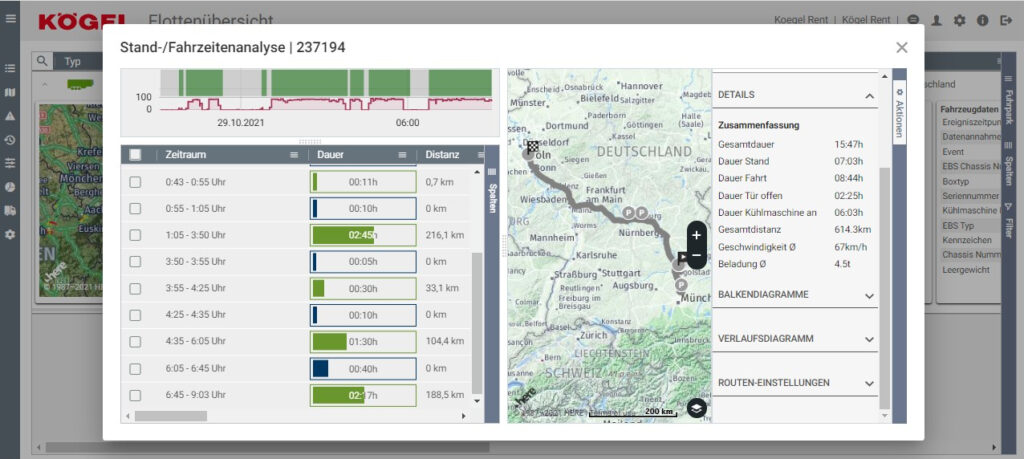The image size is (1024, 459).
Task: Click the user profile icon in header
Action: pos(936,20)
